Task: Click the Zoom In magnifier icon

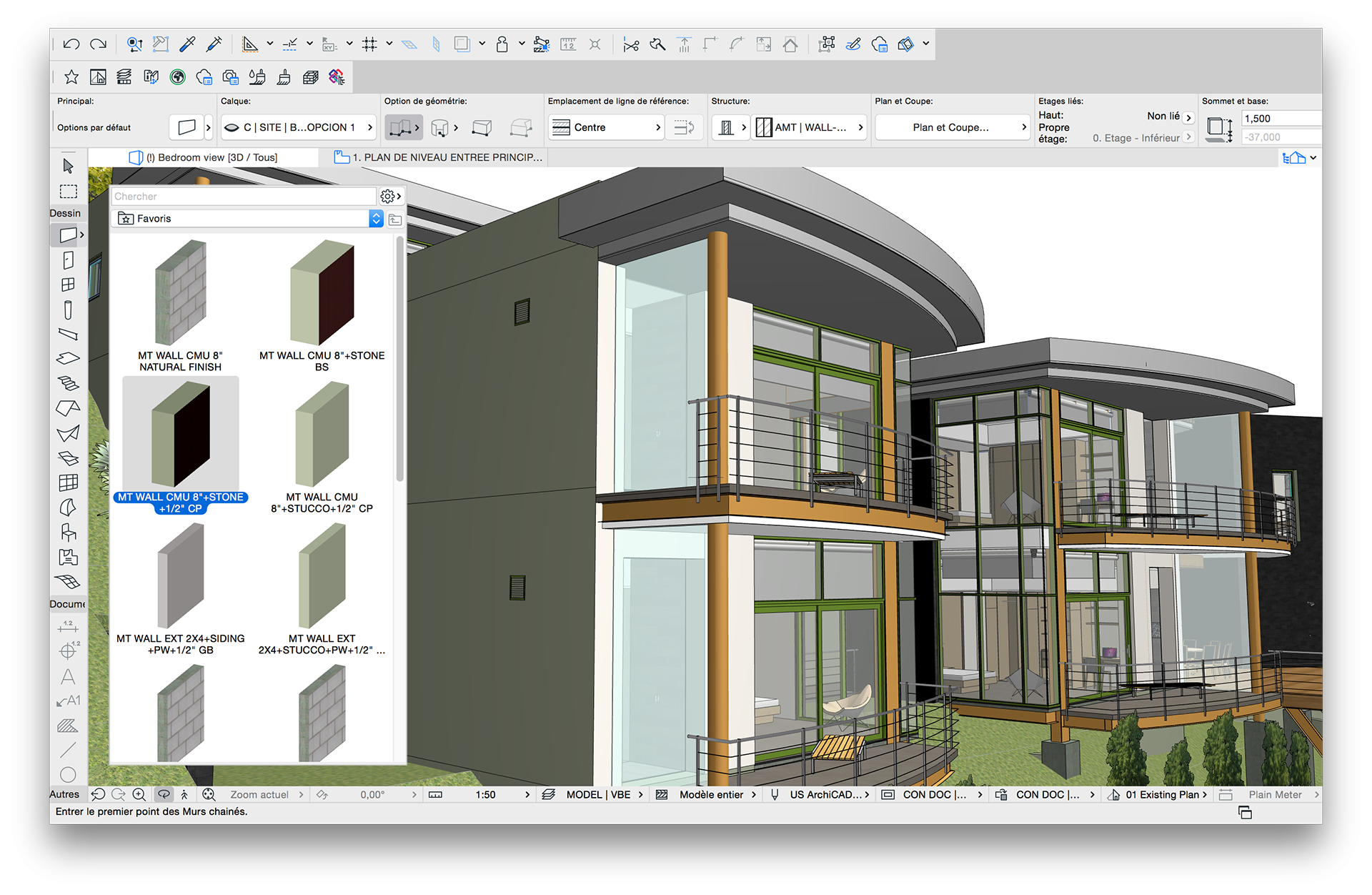Action: (139, 794)
